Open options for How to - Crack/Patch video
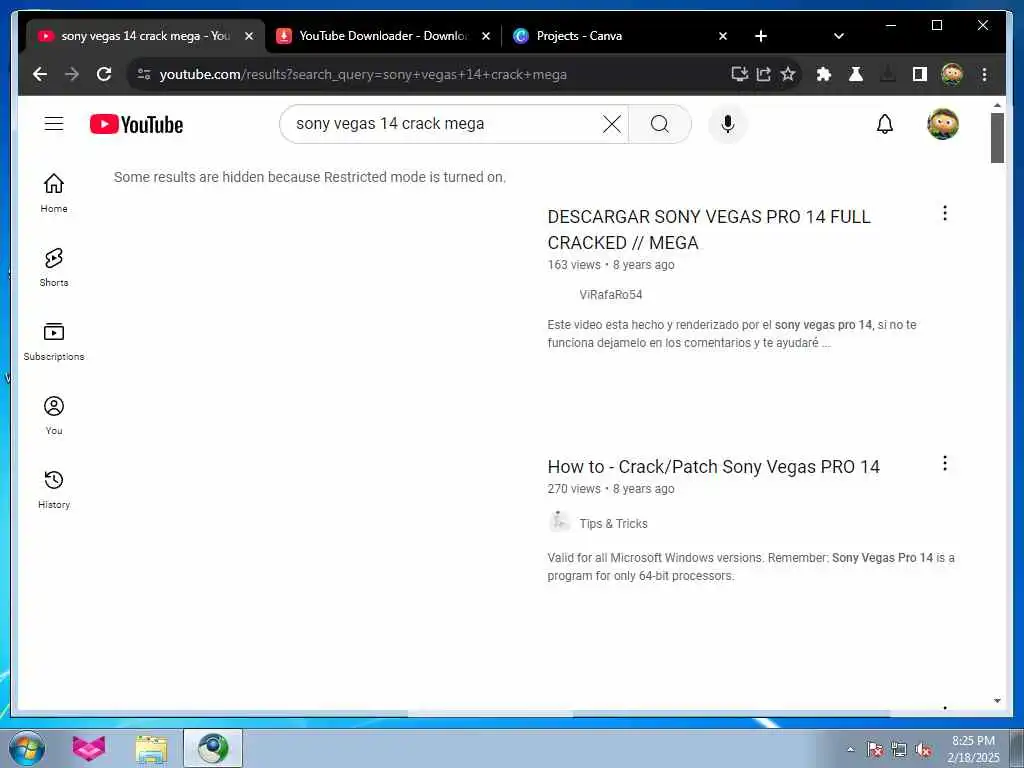Image resolution: width=1024 pixels, height=768 pixels. [x=944, y=463]
